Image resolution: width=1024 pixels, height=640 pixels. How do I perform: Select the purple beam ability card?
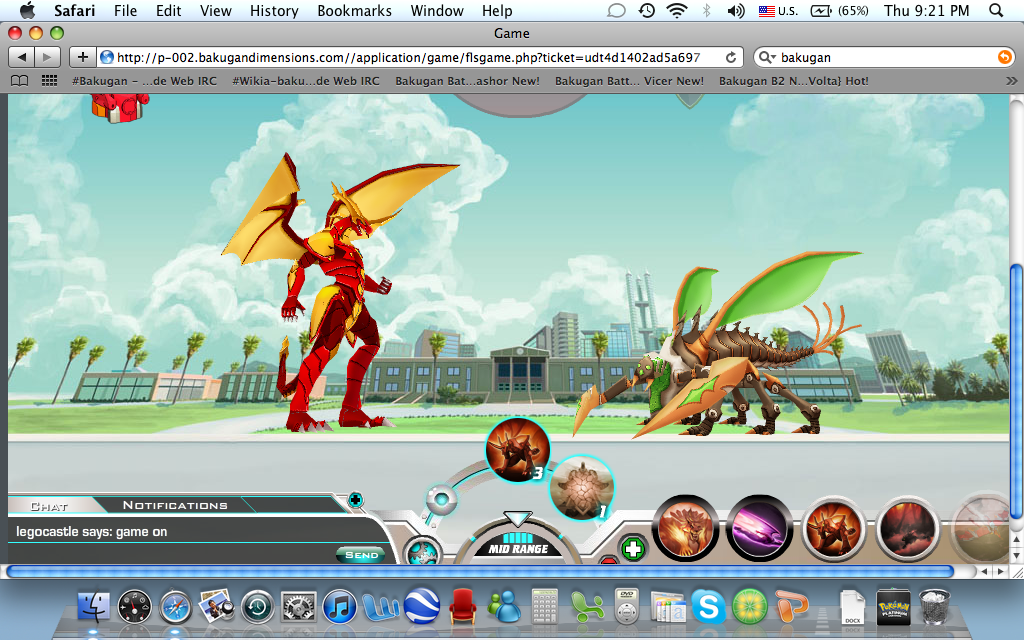(x=759, y=529)
